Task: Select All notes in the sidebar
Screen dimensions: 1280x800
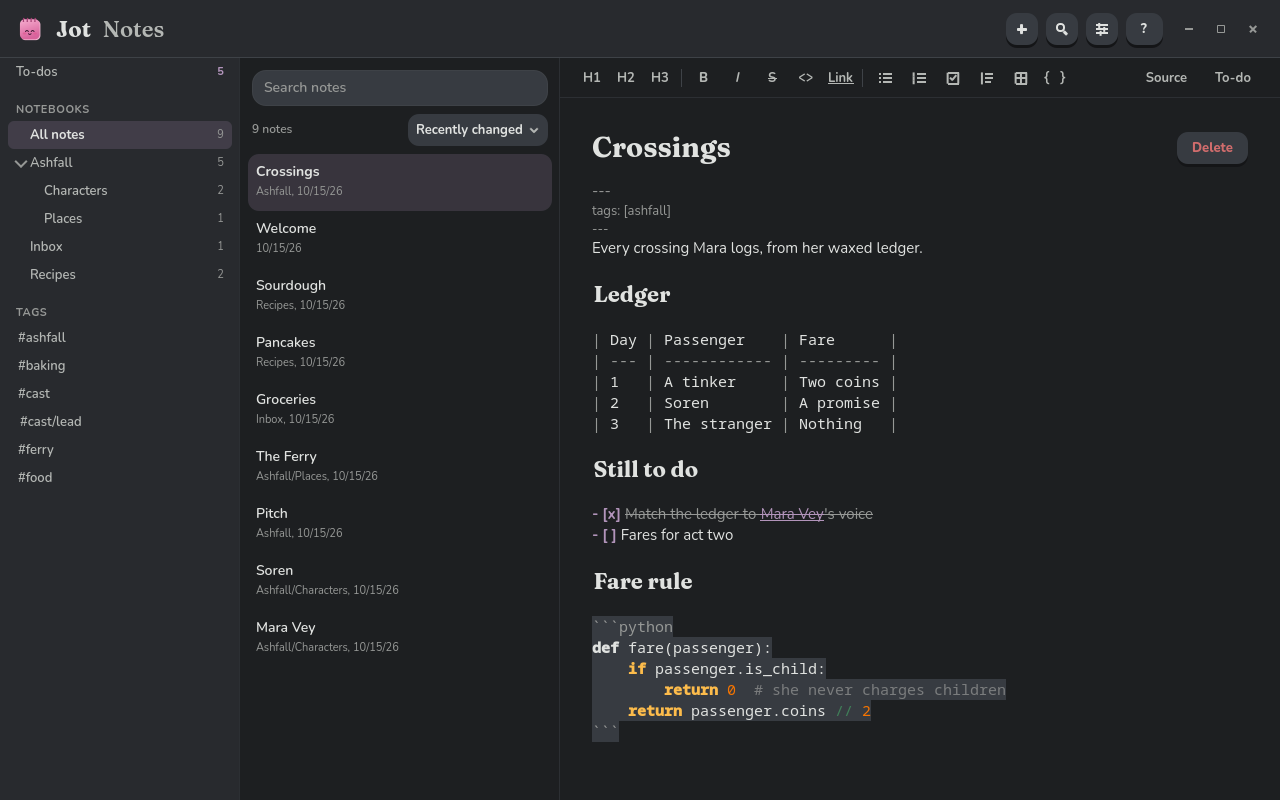Action: (120, 135)
